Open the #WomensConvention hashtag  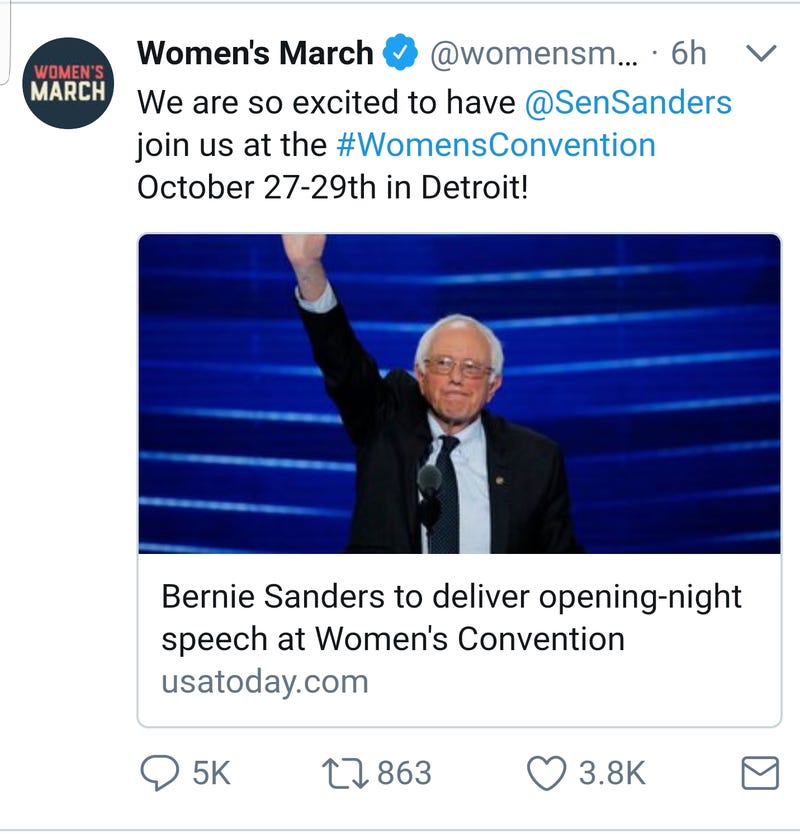pyautogui.click(x=496, y=145)
